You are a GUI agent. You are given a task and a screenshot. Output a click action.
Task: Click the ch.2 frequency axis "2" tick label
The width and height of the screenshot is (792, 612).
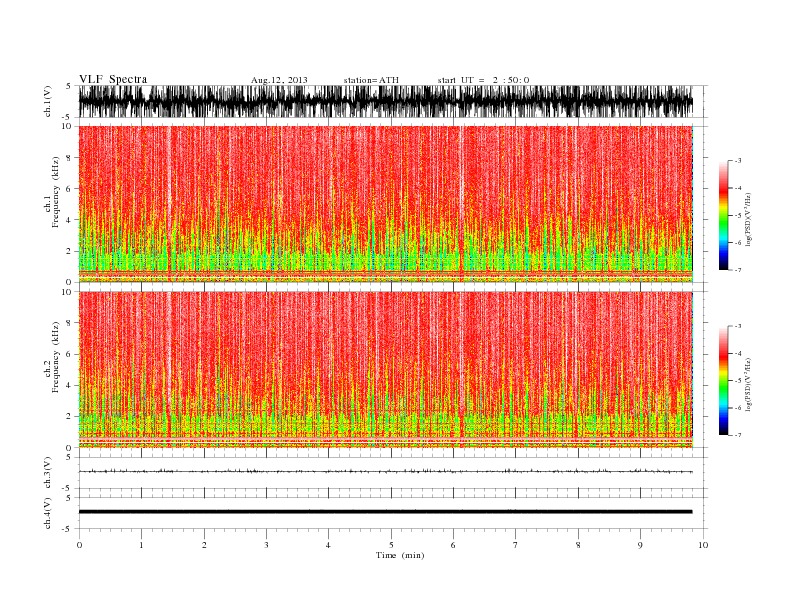point(69,417)
